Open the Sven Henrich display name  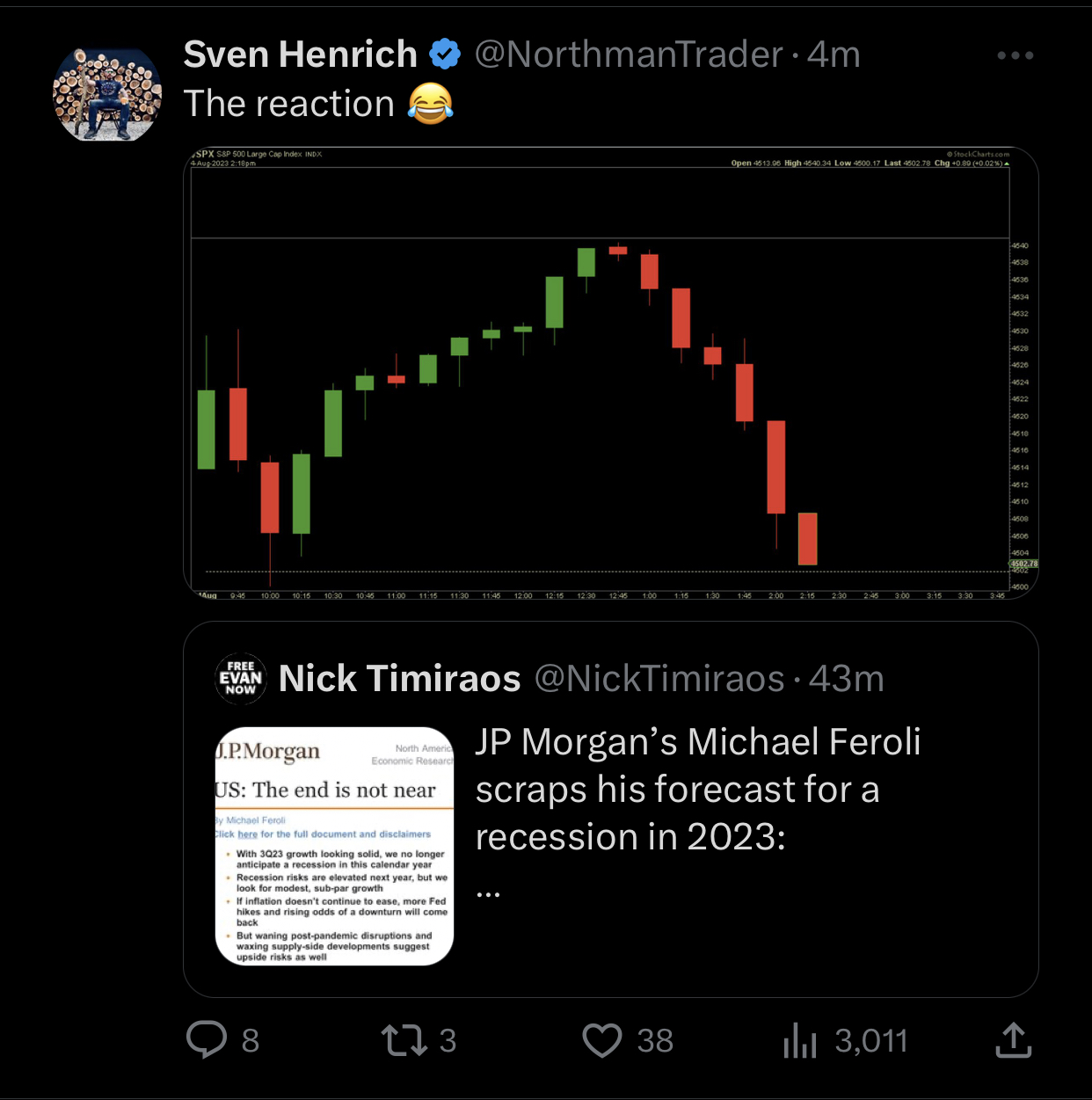(300, 55)
